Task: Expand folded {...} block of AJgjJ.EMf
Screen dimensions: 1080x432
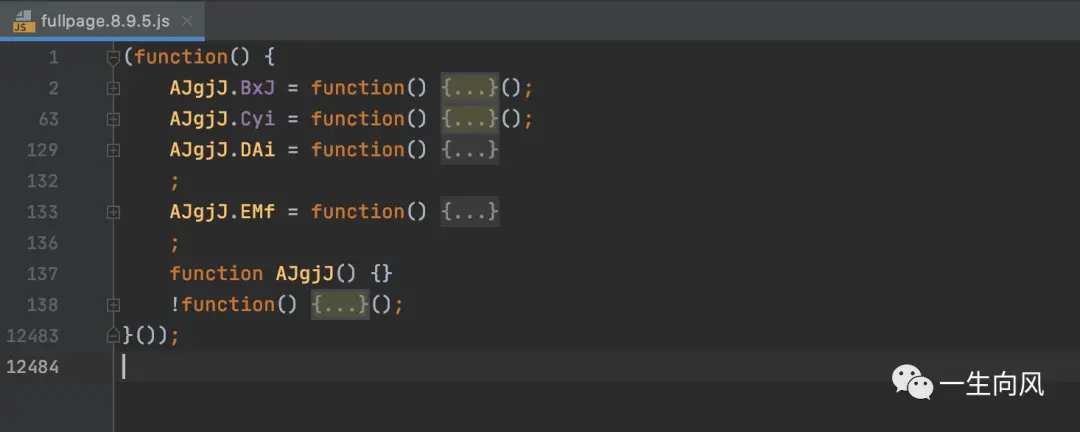Action: [470, 212]
